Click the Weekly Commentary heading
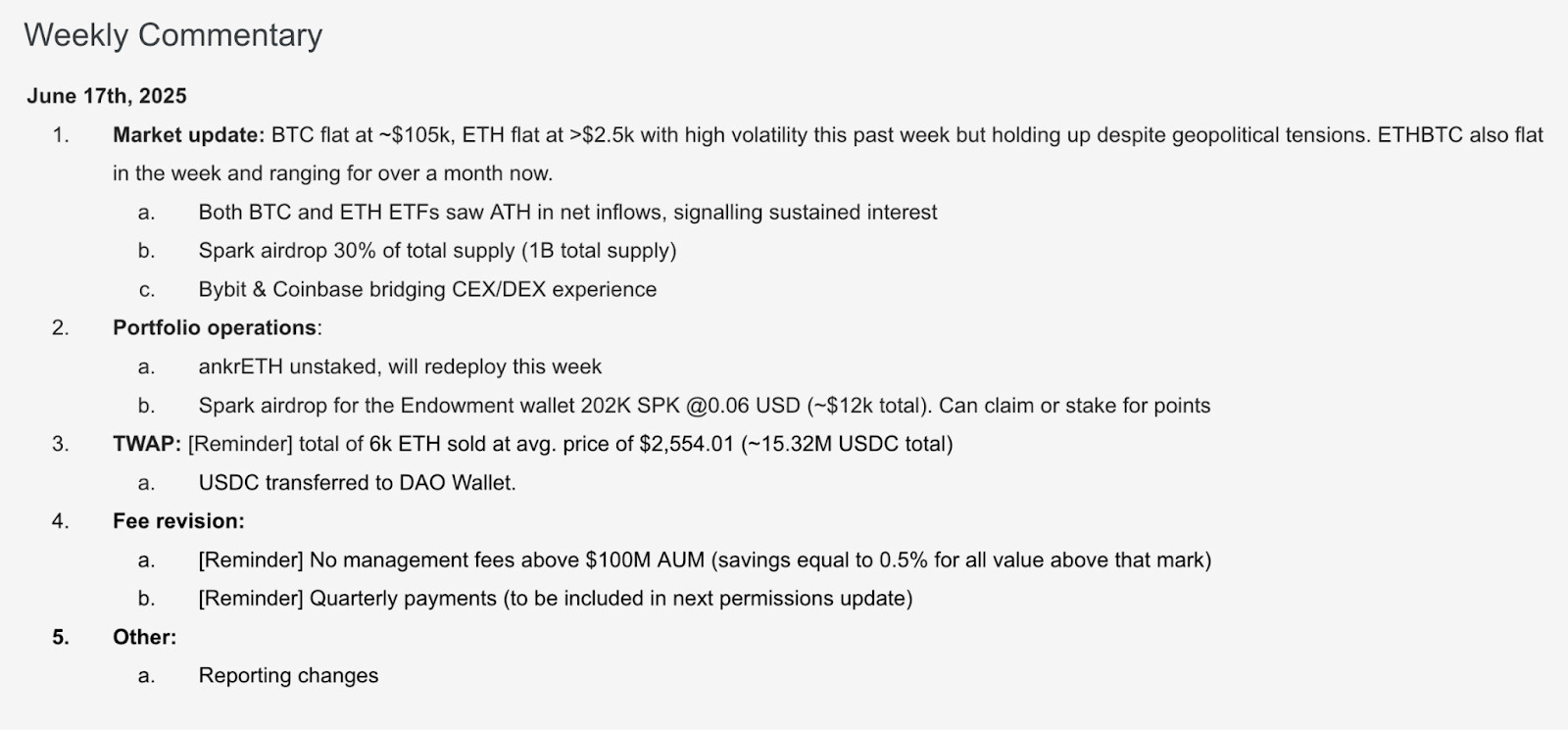Screen dimensions: 1568x730 [x=172, y=35]
